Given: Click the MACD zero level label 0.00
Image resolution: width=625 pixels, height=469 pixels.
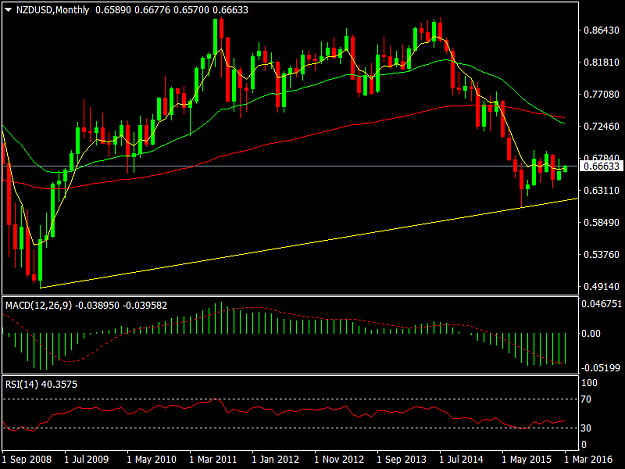Looking at the screenshot, I should [x=591, y=334].
